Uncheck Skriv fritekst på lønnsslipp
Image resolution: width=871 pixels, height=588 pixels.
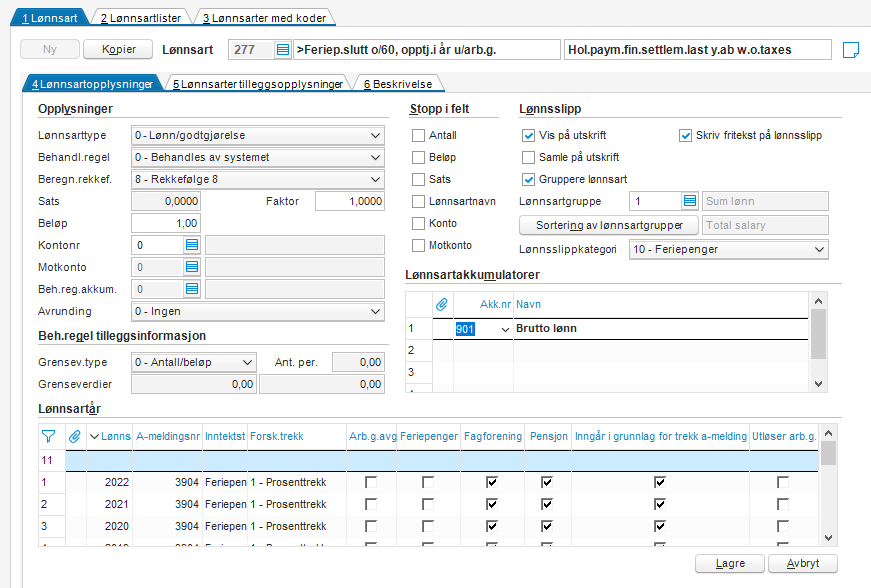click(685, 135)
